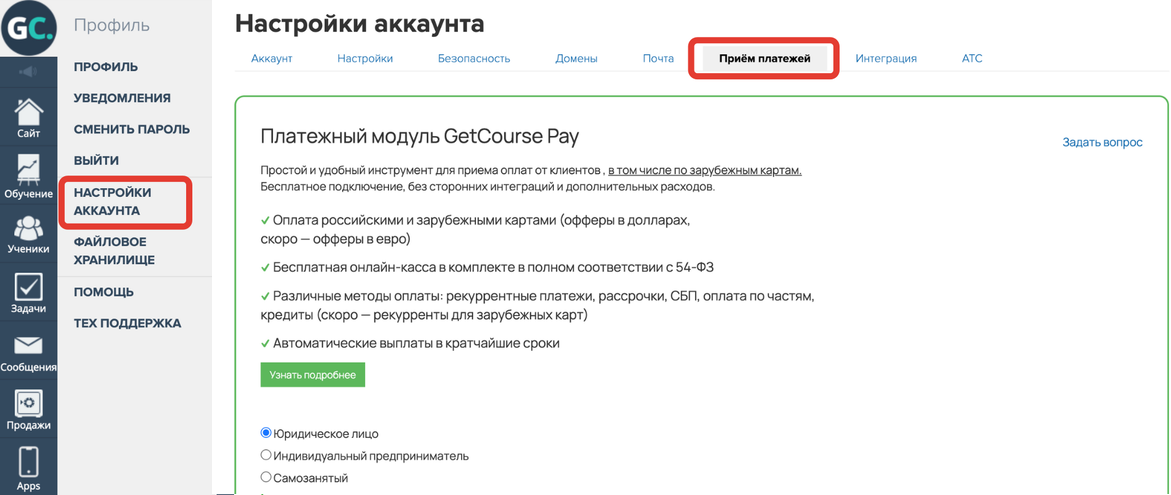The height and width of the screenshot is (495, 1171).
Task: Click the GetCourse GC logo
Action: coord(28,28)
